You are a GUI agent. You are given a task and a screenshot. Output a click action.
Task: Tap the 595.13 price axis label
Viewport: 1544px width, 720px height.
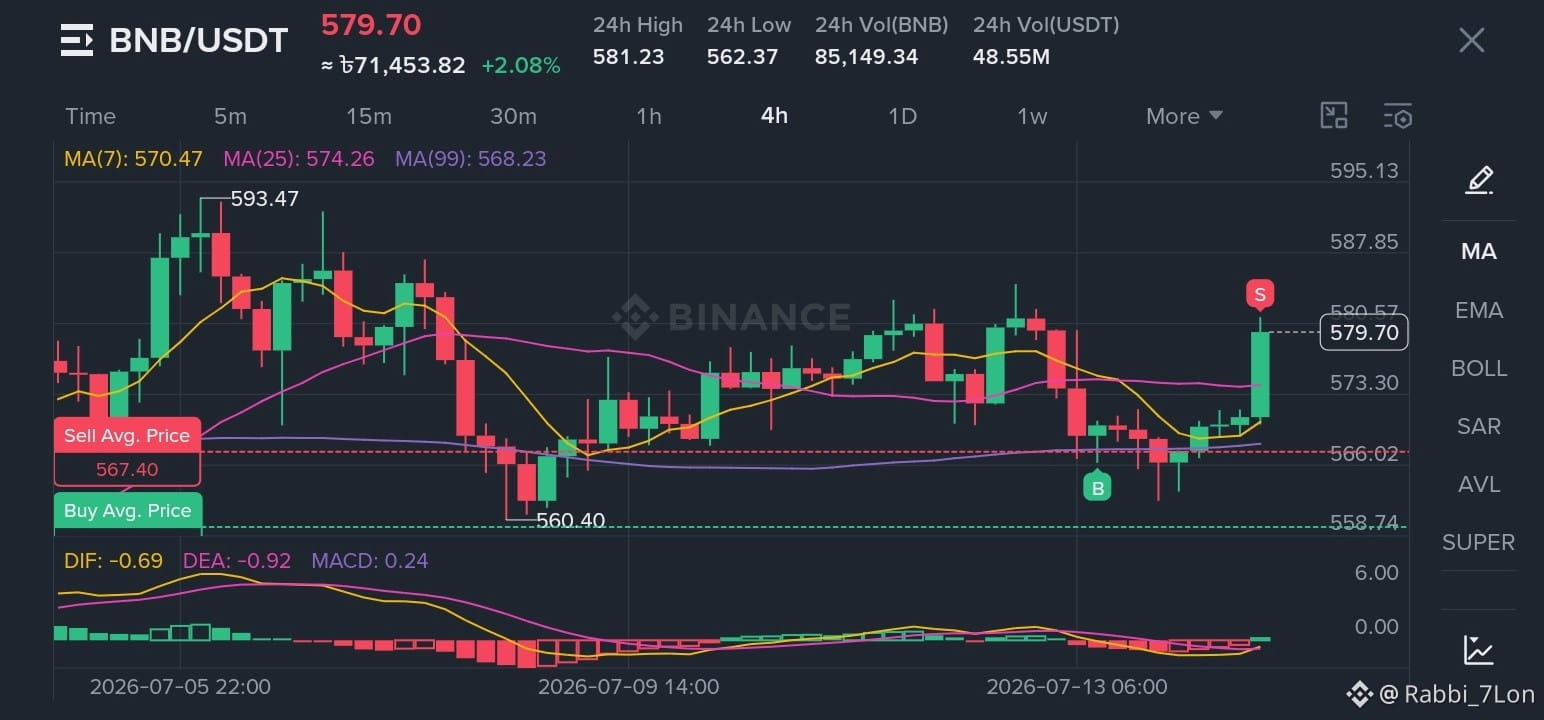pos(1364,170)
